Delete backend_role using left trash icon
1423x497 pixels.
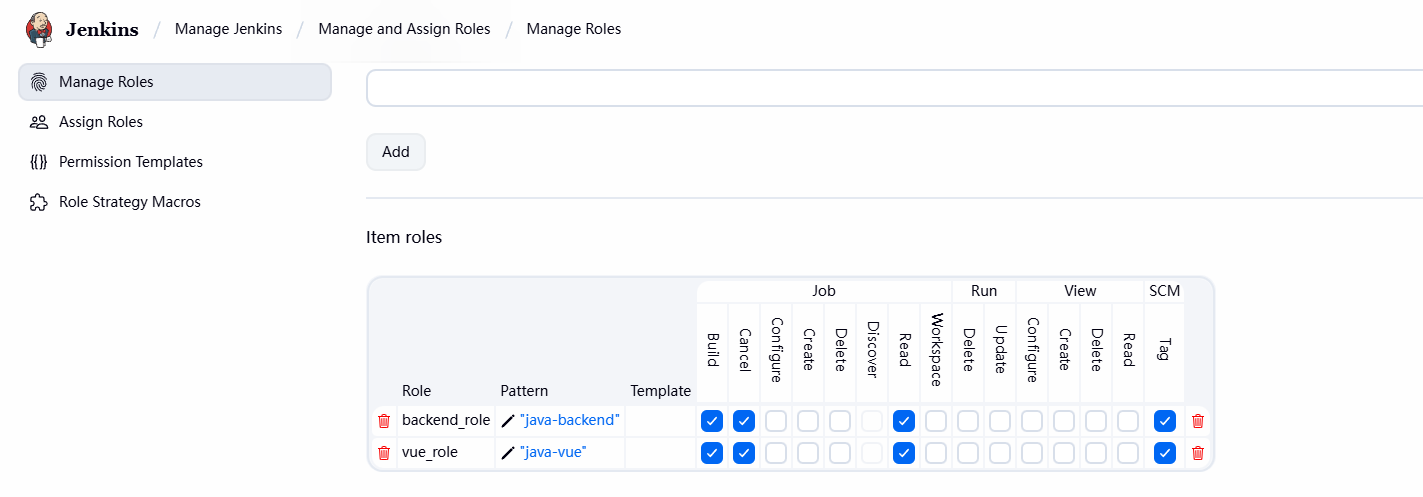384,421
